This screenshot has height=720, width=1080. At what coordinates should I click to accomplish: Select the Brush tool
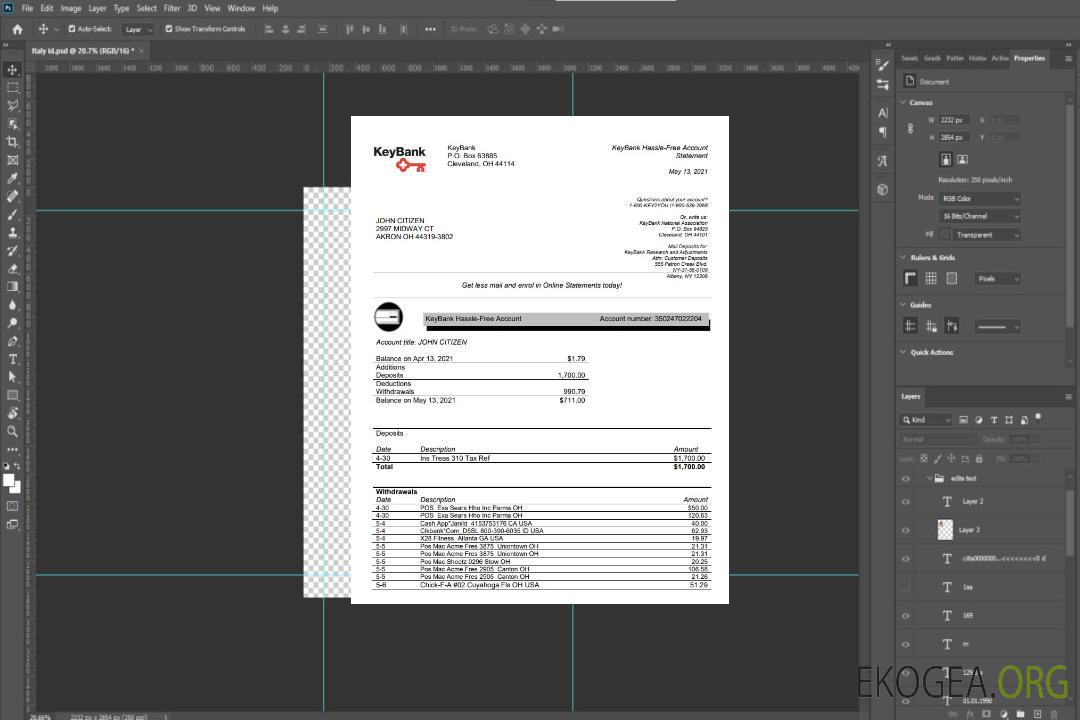(x=12, y=214)
